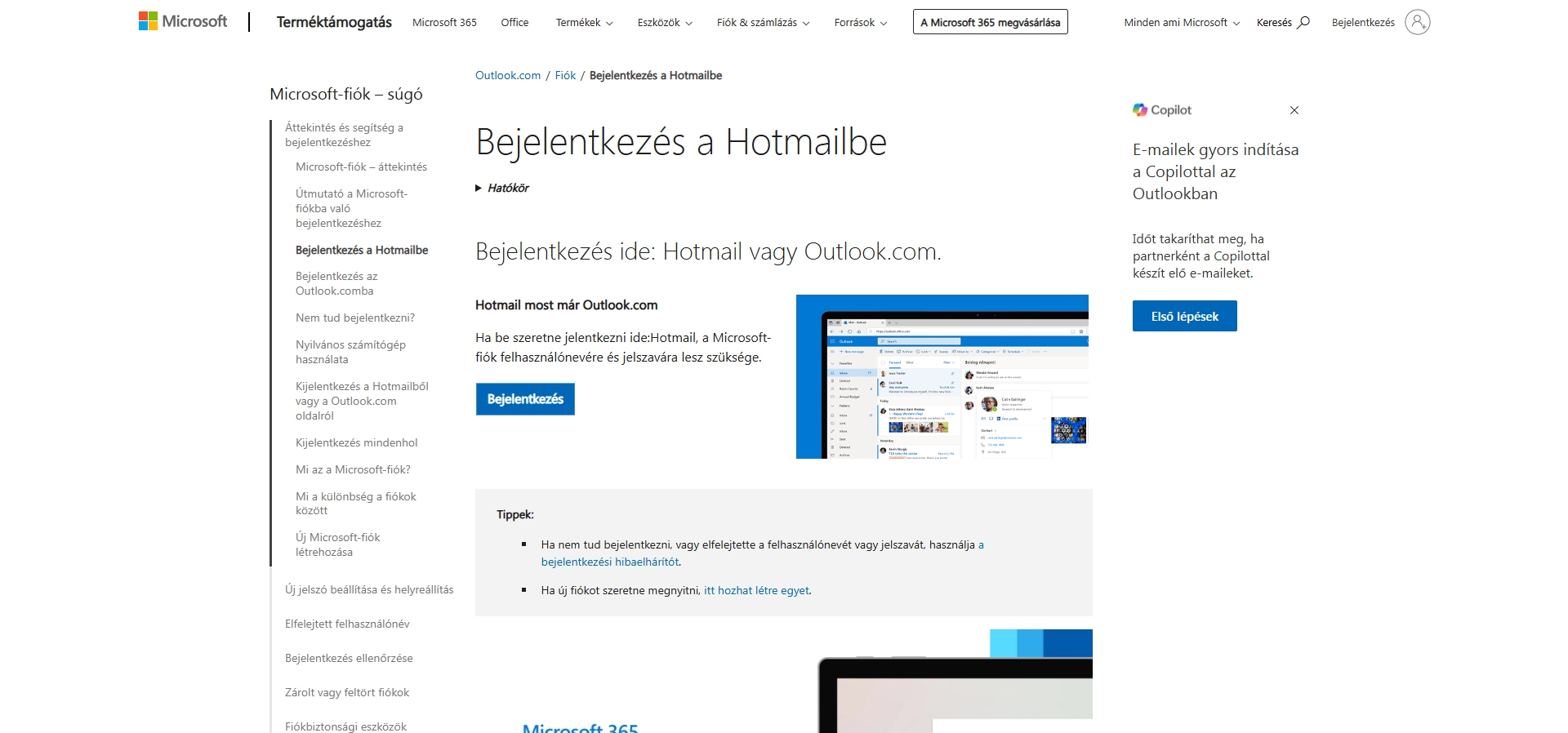Open Útmutató a Microsoft-fiókba való bejelentkezéshez

[351, 208]
